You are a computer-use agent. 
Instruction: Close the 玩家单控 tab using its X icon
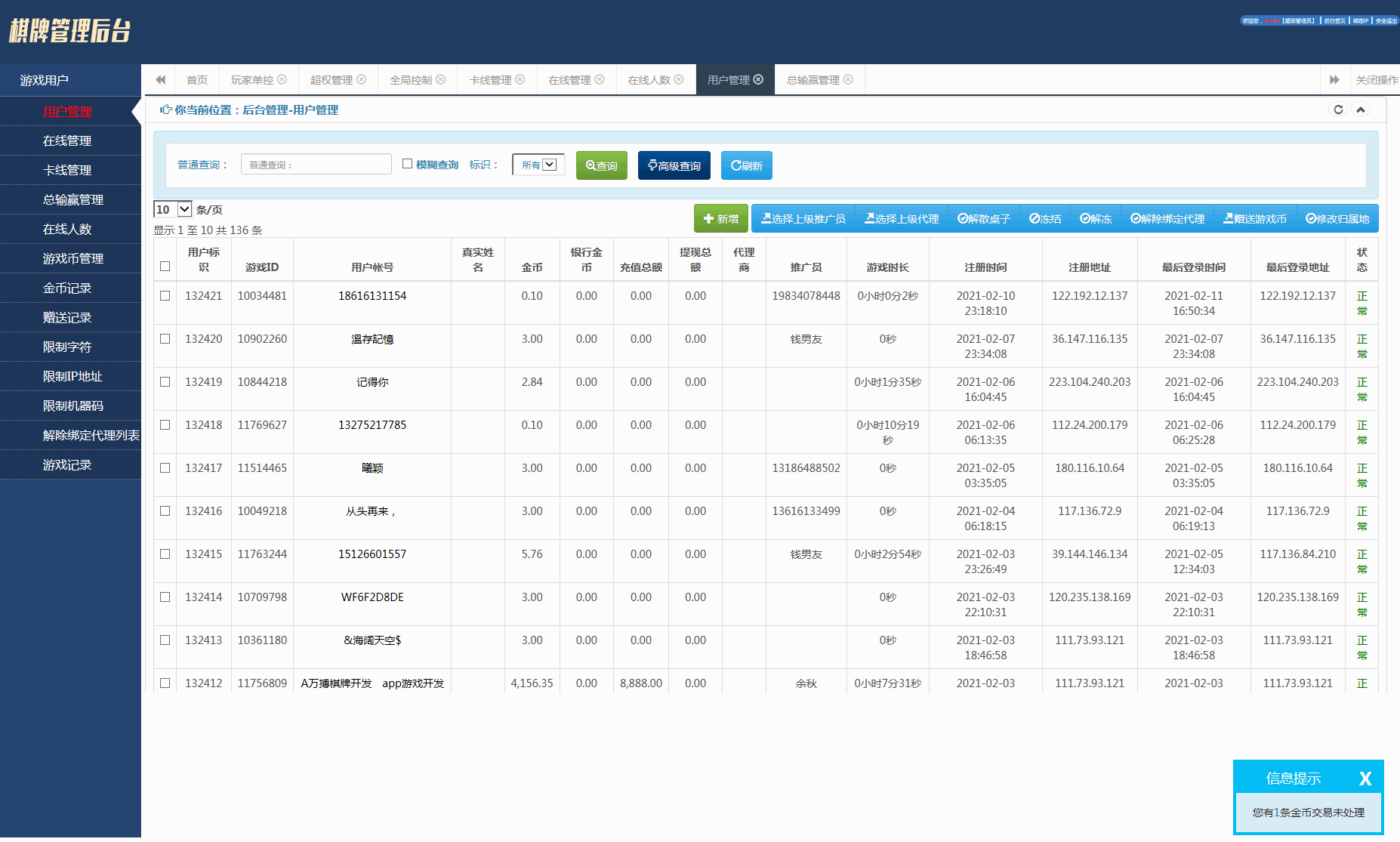coord(282,79)
